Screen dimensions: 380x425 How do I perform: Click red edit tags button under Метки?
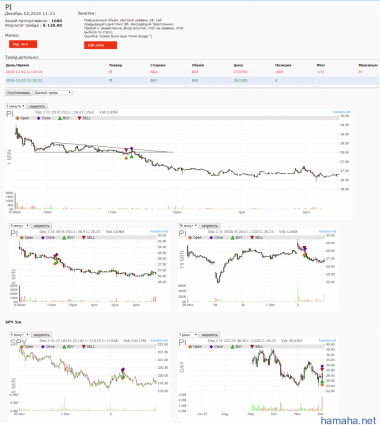[23, 44]
